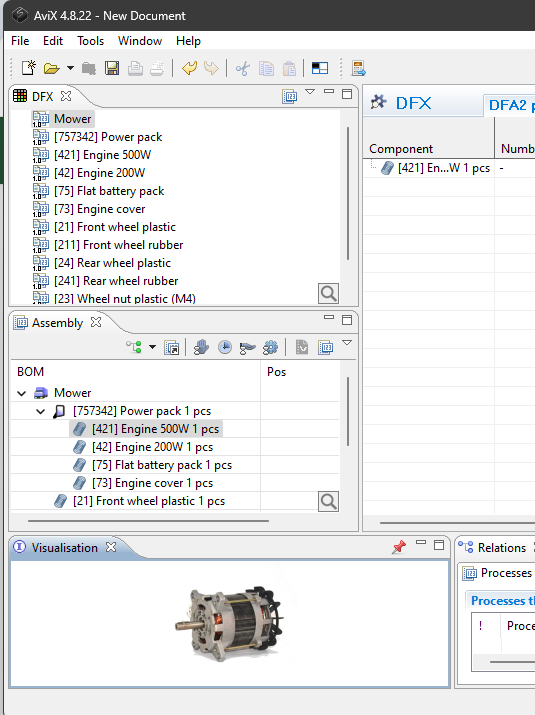Open the Help menu
The width and height of the screenshot is (535, 715).
(x=188, y=41)
